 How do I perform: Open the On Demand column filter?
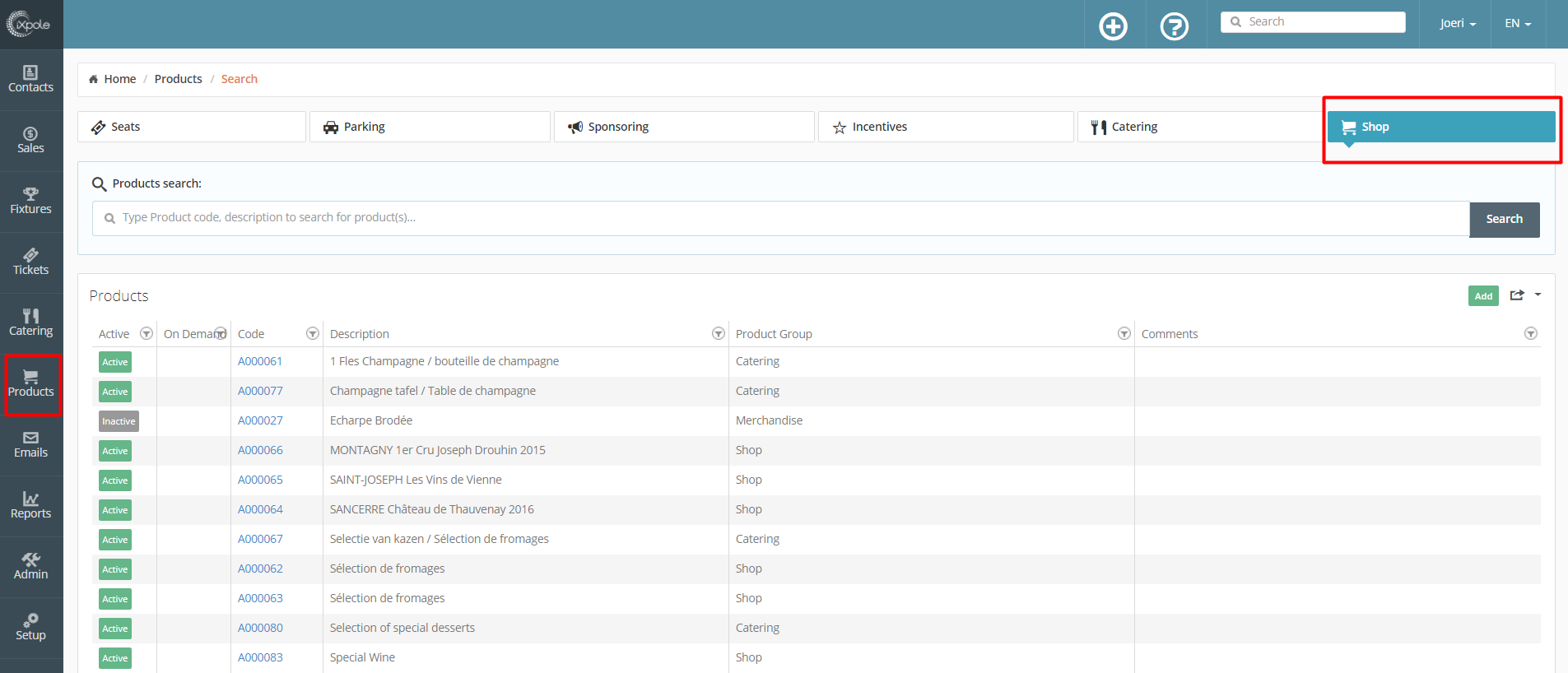tap(221, 333)
